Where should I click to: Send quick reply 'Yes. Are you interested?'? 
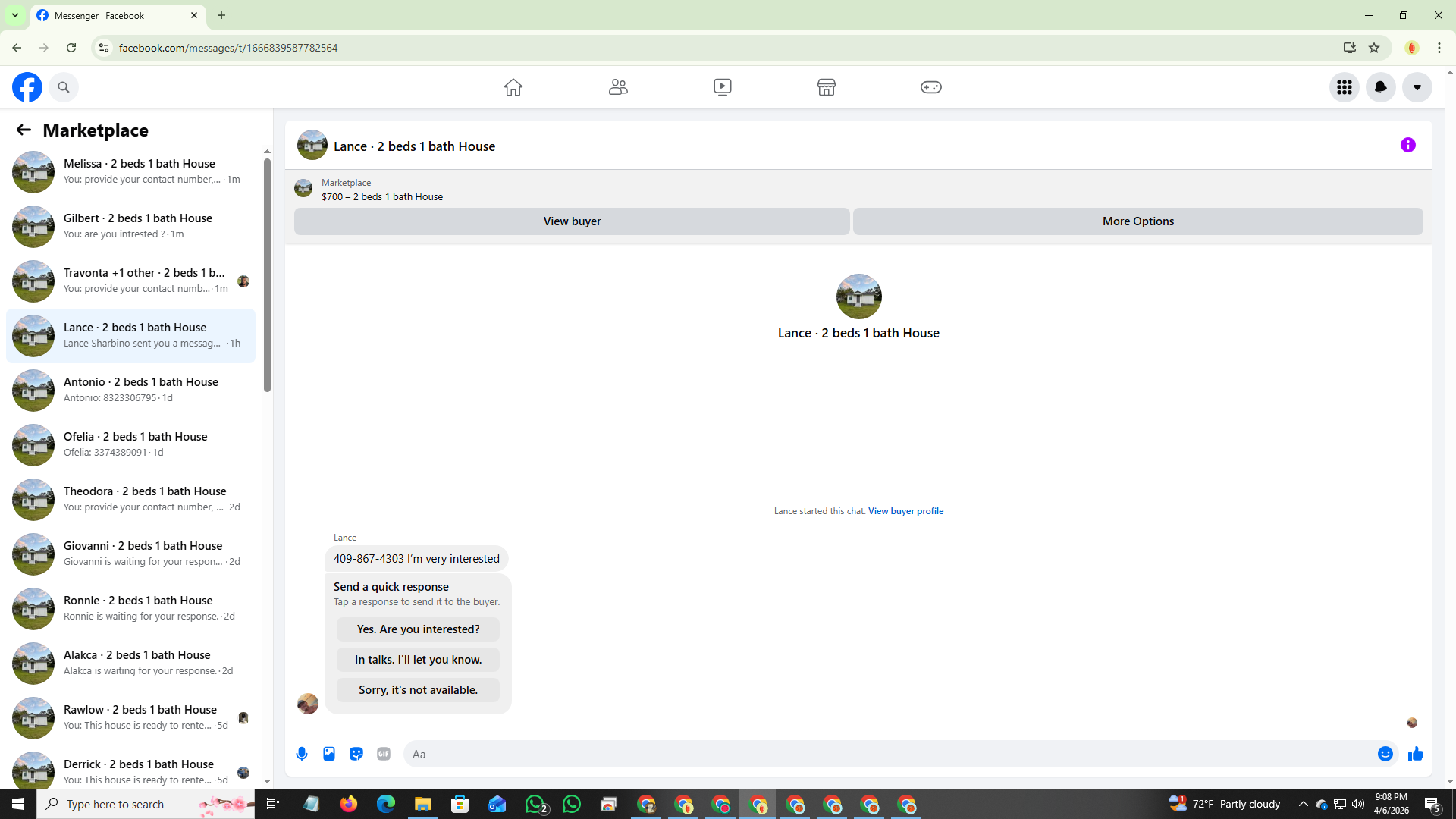[419, 629]
